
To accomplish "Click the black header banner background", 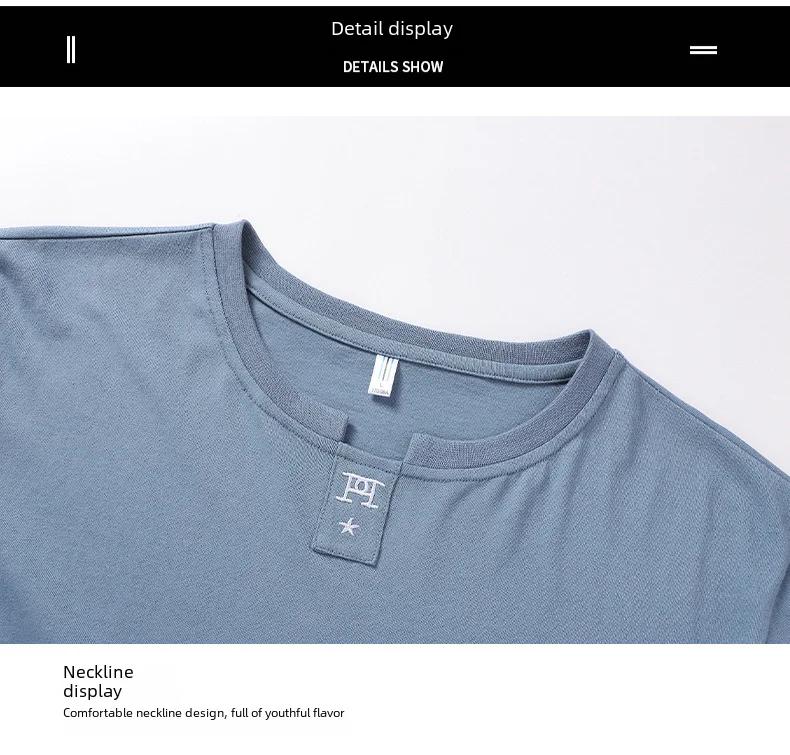I will (x=202, y=46).
